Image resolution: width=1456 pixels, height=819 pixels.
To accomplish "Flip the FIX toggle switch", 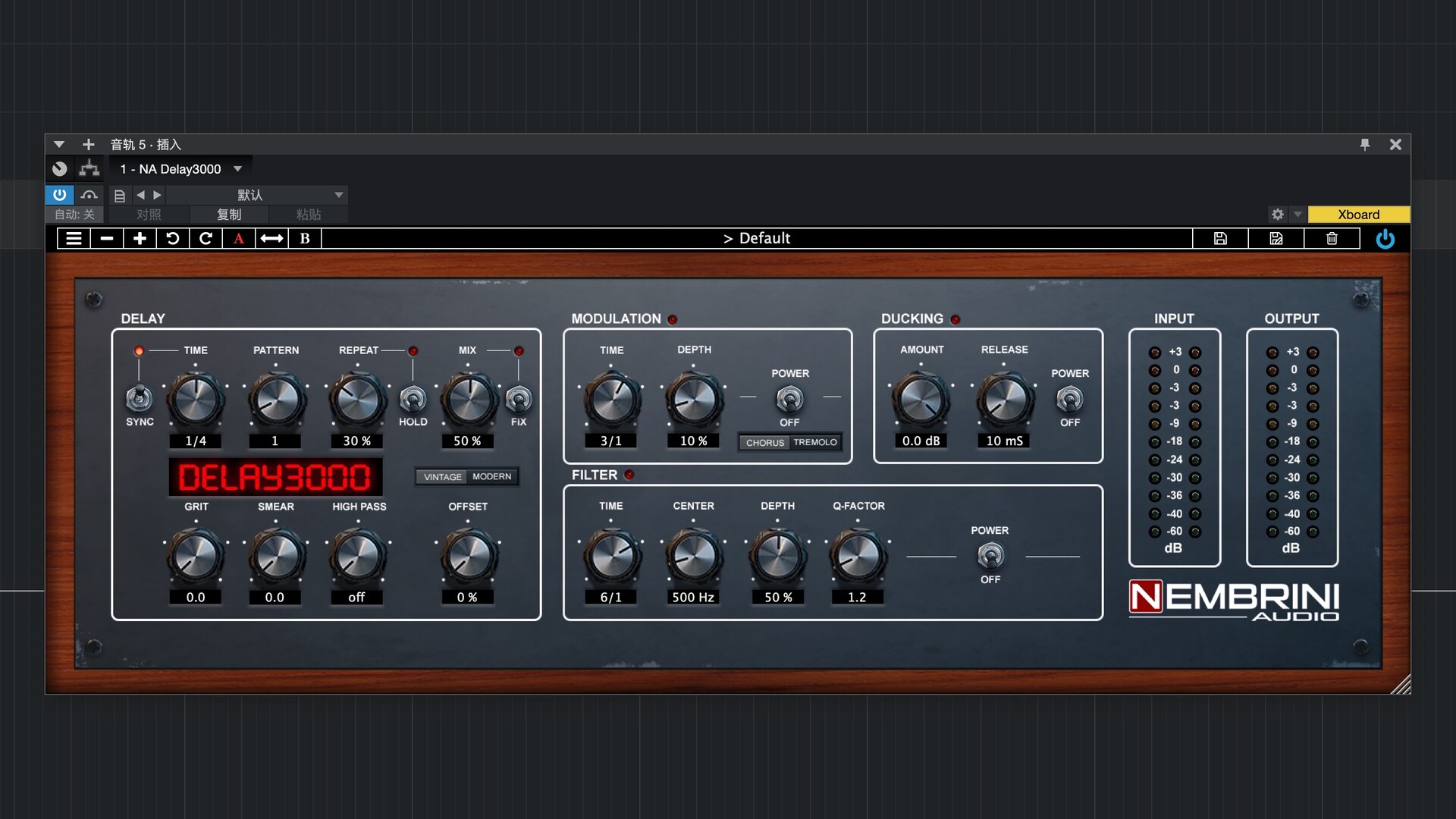I will [x=519, y=397].
